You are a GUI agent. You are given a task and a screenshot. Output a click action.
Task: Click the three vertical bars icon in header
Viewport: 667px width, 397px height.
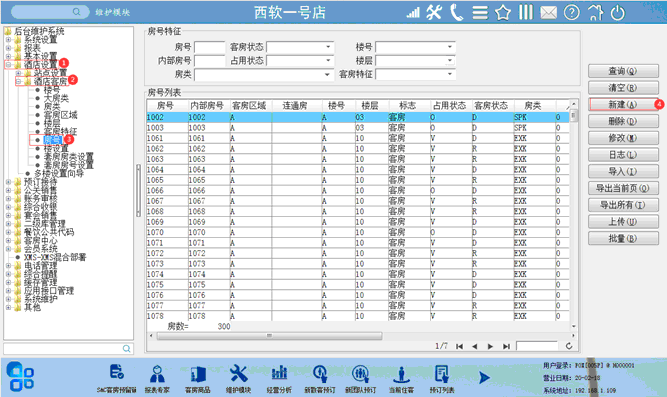pyautogui.click(x=526, y=12)
